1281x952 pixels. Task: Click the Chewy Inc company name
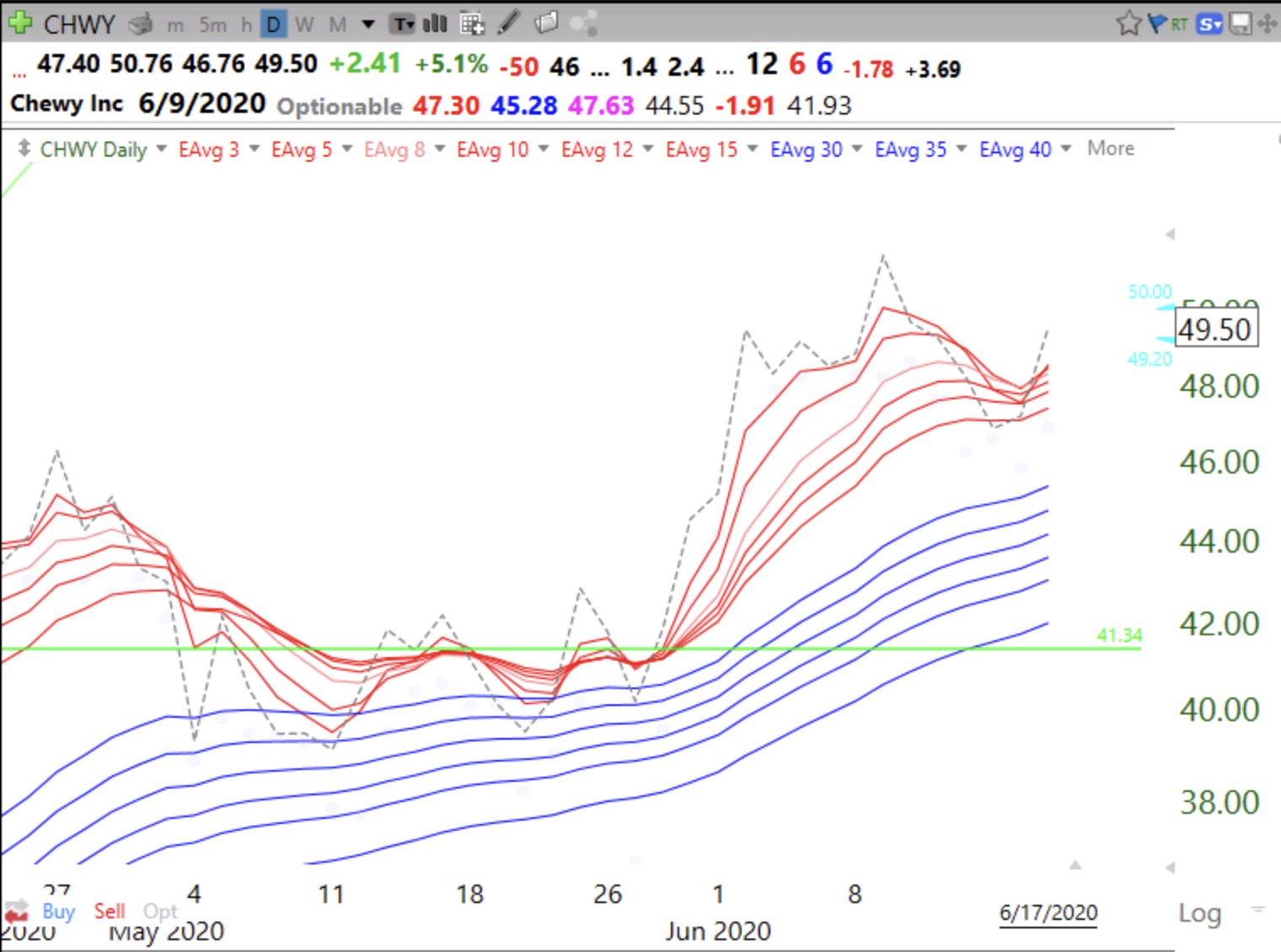click(67, 104)
